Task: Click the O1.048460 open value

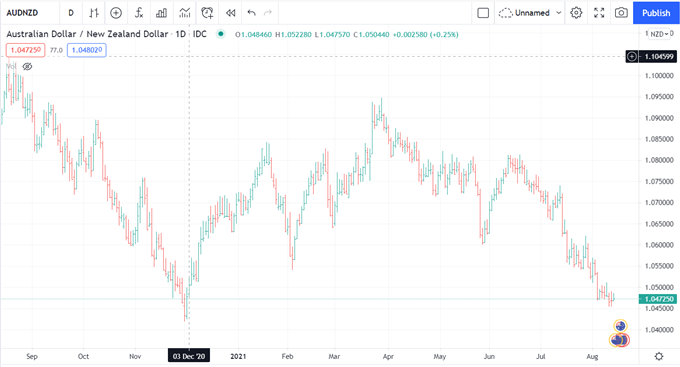Action: click(x=254, y=34)
